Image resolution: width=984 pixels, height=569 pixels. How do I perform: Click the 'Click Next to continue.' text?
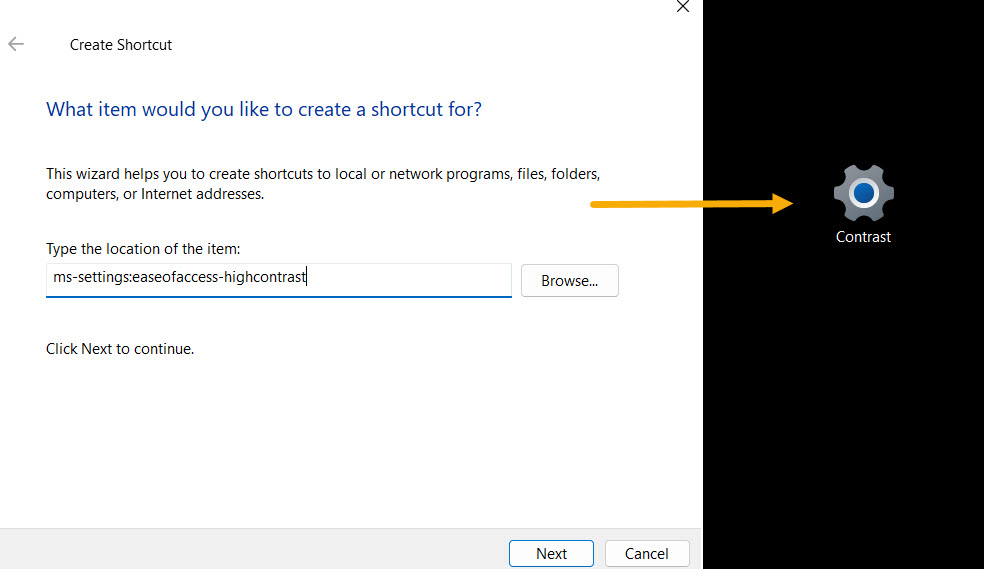tap(120, 349)
